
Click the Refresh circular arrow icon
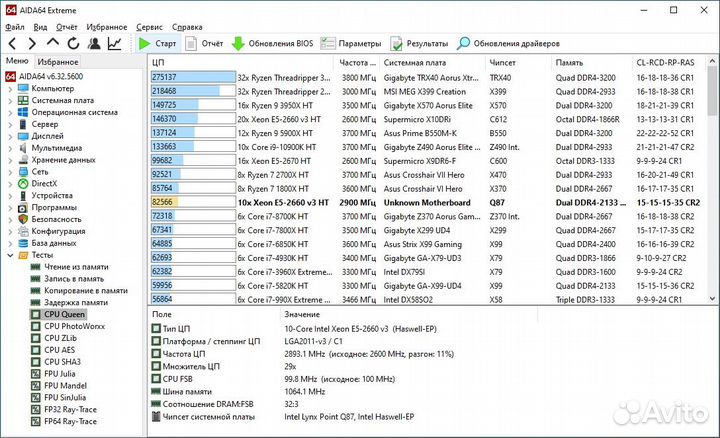point(73,44)
